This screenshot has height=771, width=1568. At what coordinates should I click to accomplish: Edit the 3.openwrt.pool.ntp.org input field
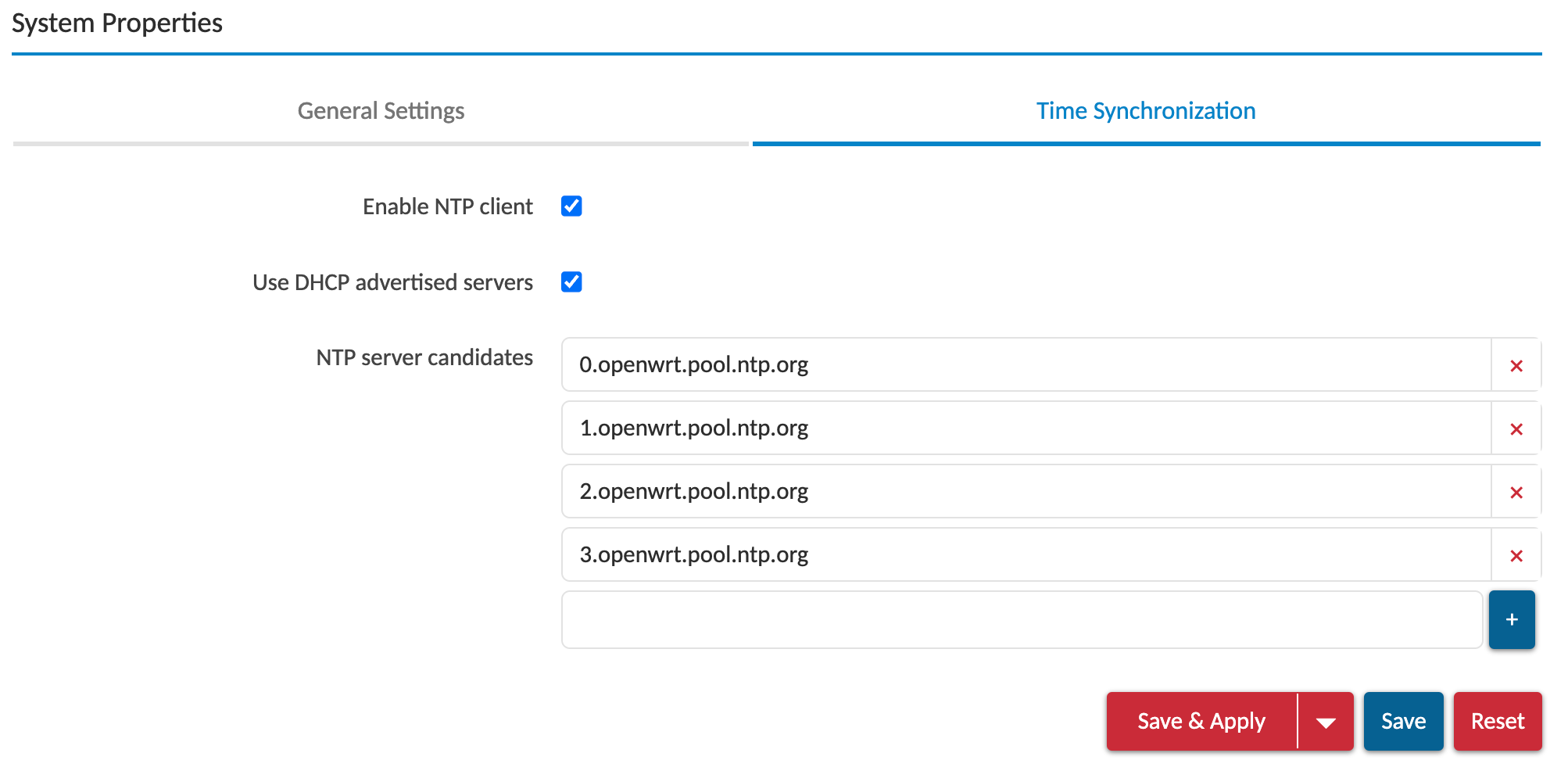coord(1026,555)
